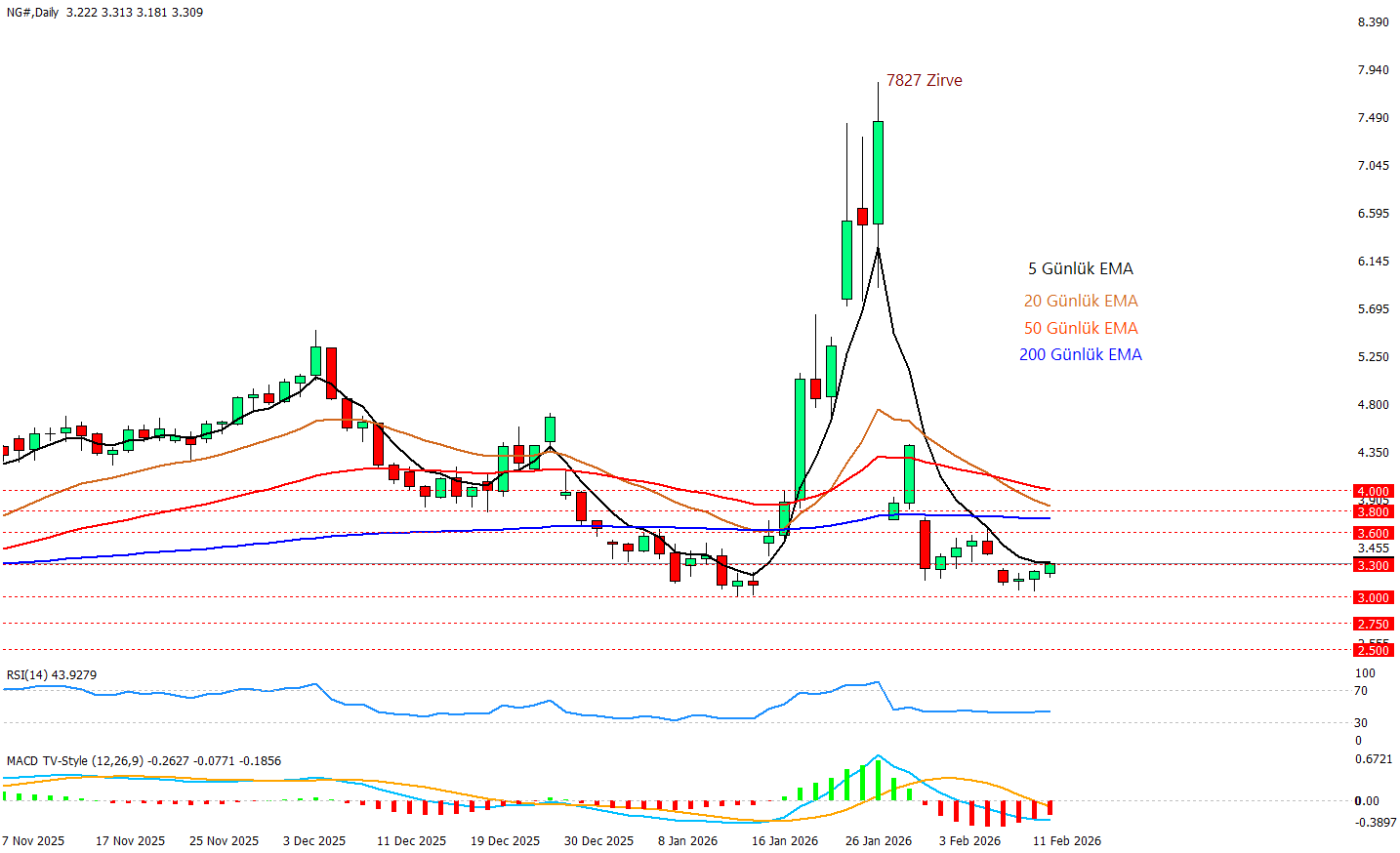Image resolution: width=1400 pixels, height=853 pixels.
Task: Click the 16 Jan 2026 date label
Action: [785, 840]
